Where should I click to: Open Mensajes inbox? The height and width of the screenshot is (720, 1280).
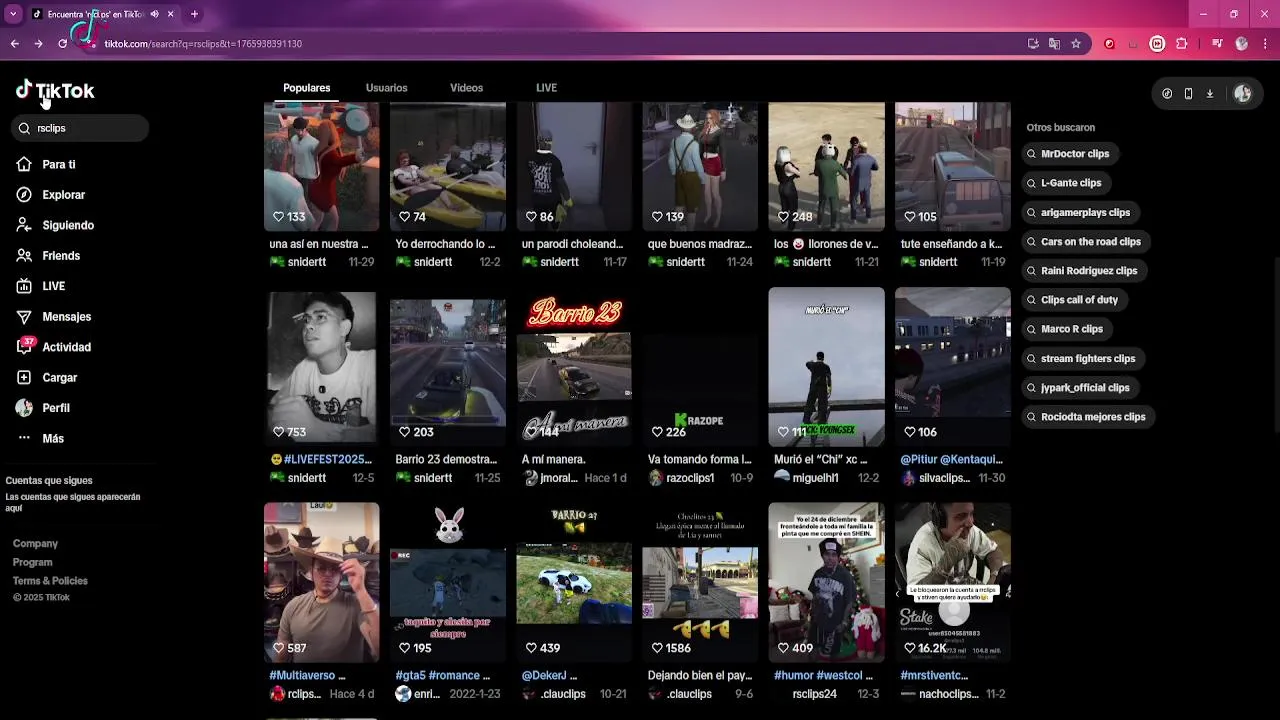53,317
